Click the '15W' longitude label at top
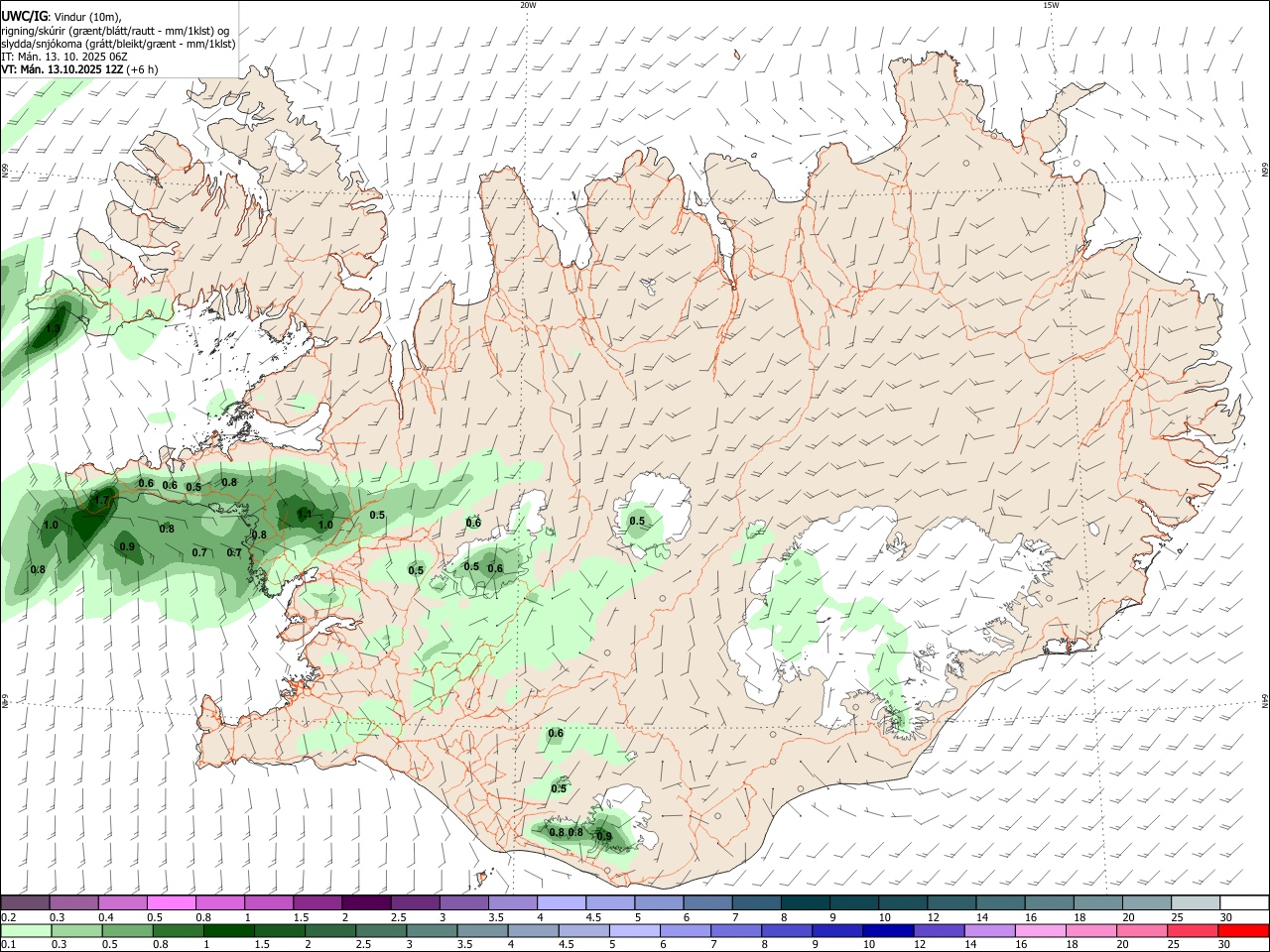Viewport: 1270px width, 952px height. point(1051,5)
